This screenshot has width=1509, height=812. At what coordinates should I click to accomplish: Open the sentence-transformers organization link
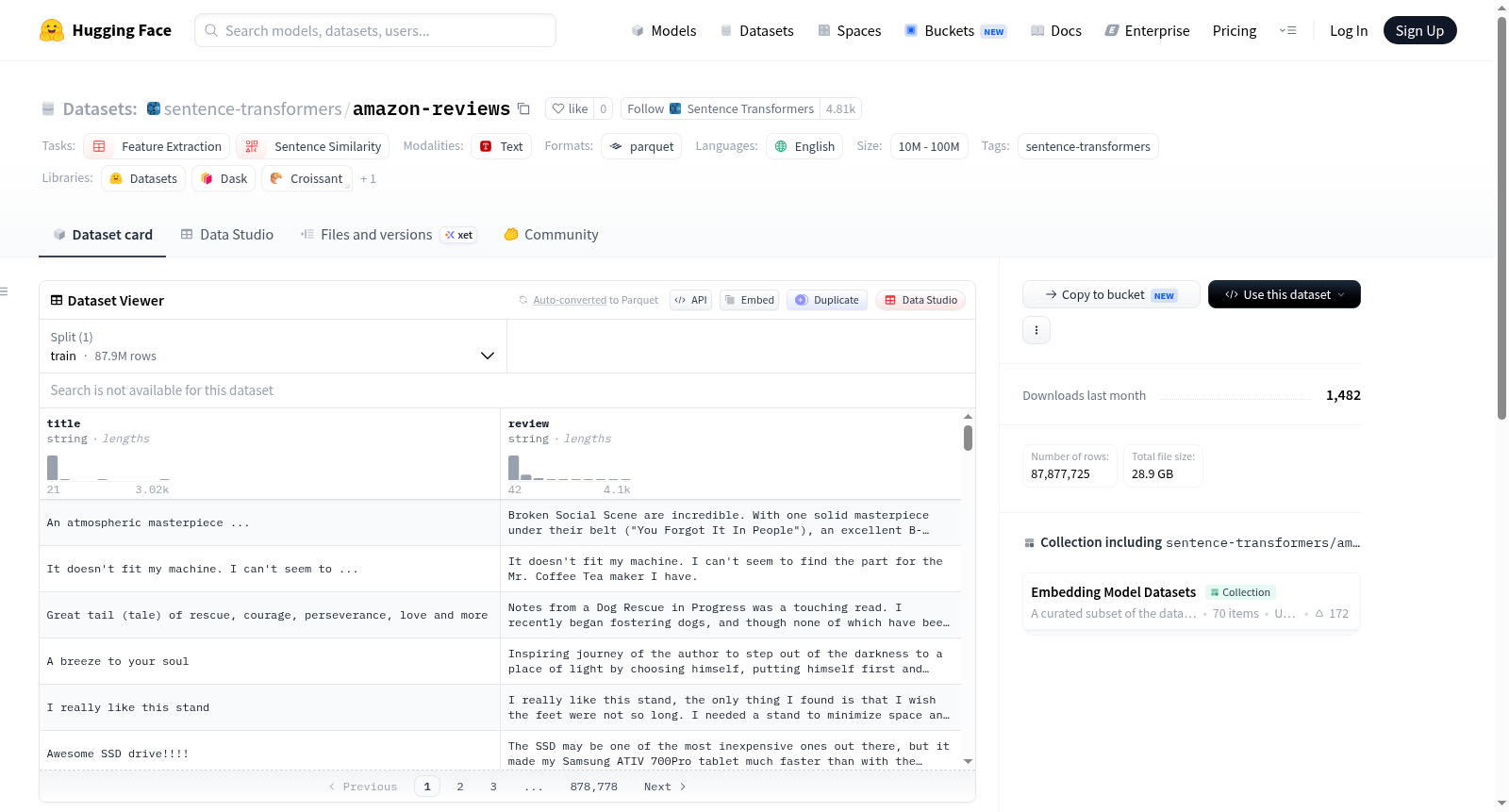coord(253,108)
